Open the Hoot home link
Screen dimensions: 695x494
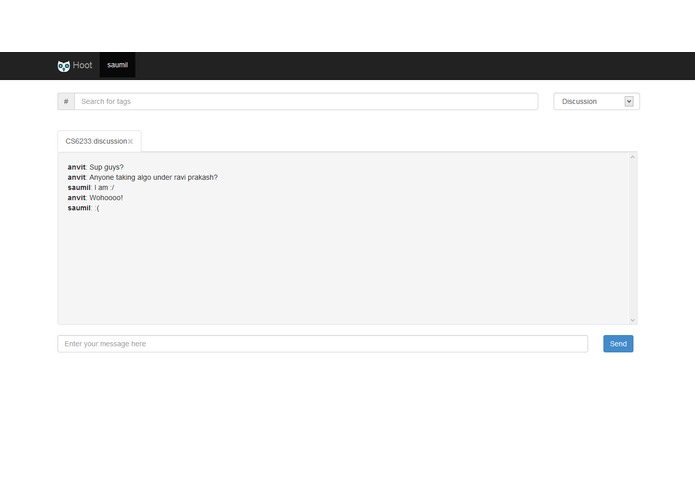(82, 65)
